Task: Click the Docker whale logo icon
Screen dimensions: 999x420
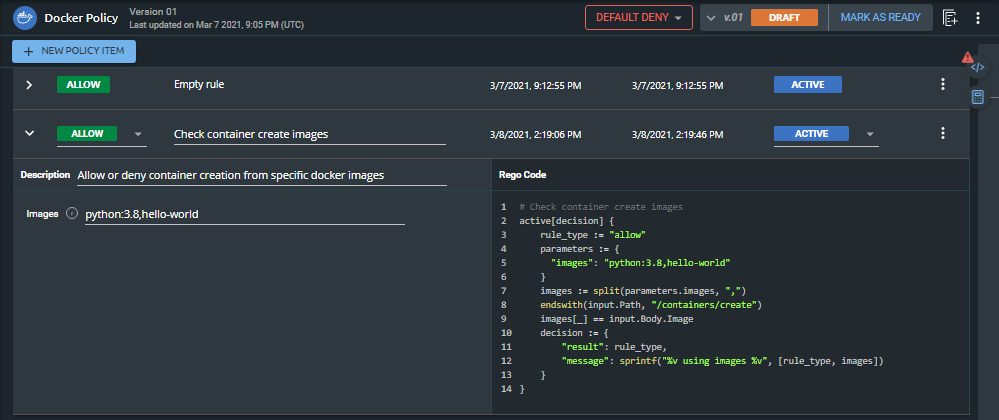Action: click(x=24, y=18)
